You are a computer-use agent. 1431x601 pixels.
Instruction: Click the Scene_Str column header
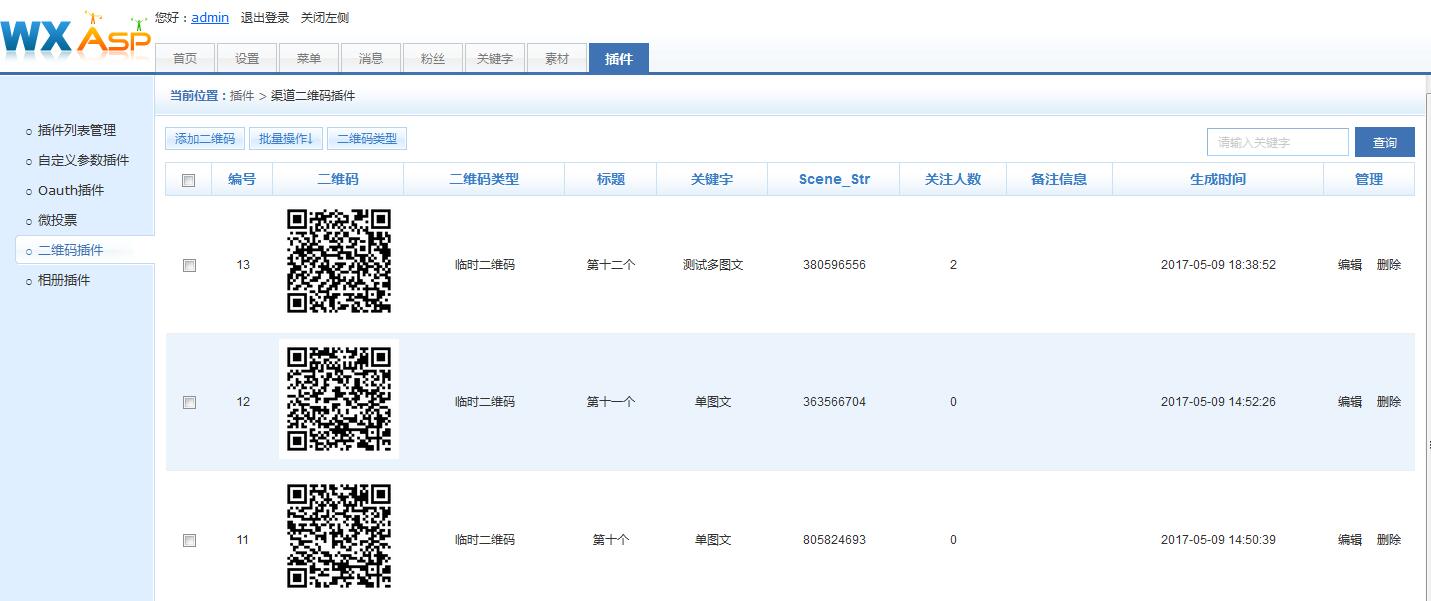coord(834,180)
